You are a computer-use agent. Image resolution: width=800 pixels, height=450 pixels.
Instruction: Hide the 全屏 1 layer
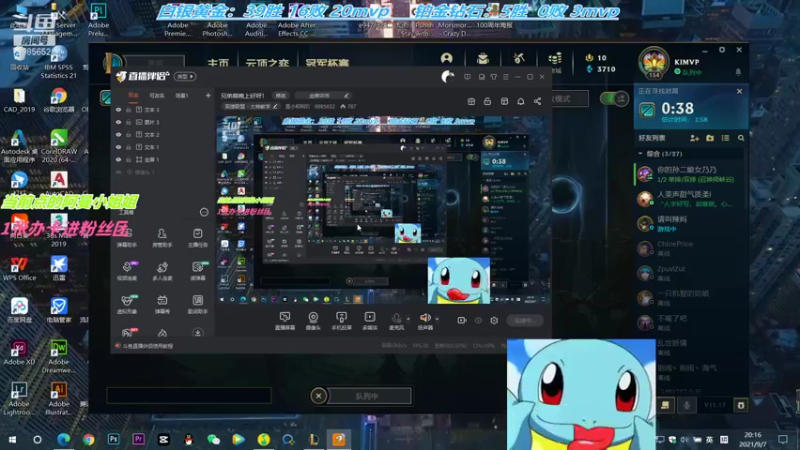[118, 160]
